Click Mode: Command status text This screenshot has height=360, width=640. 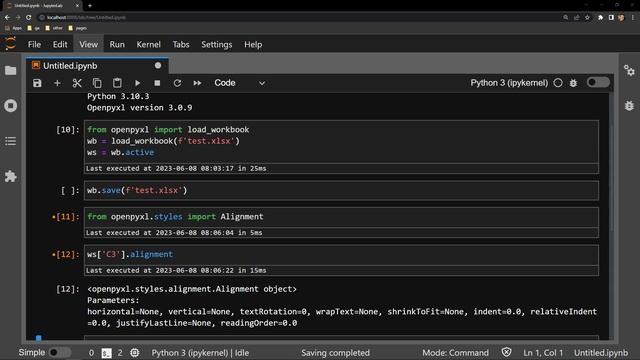(455, 353)
